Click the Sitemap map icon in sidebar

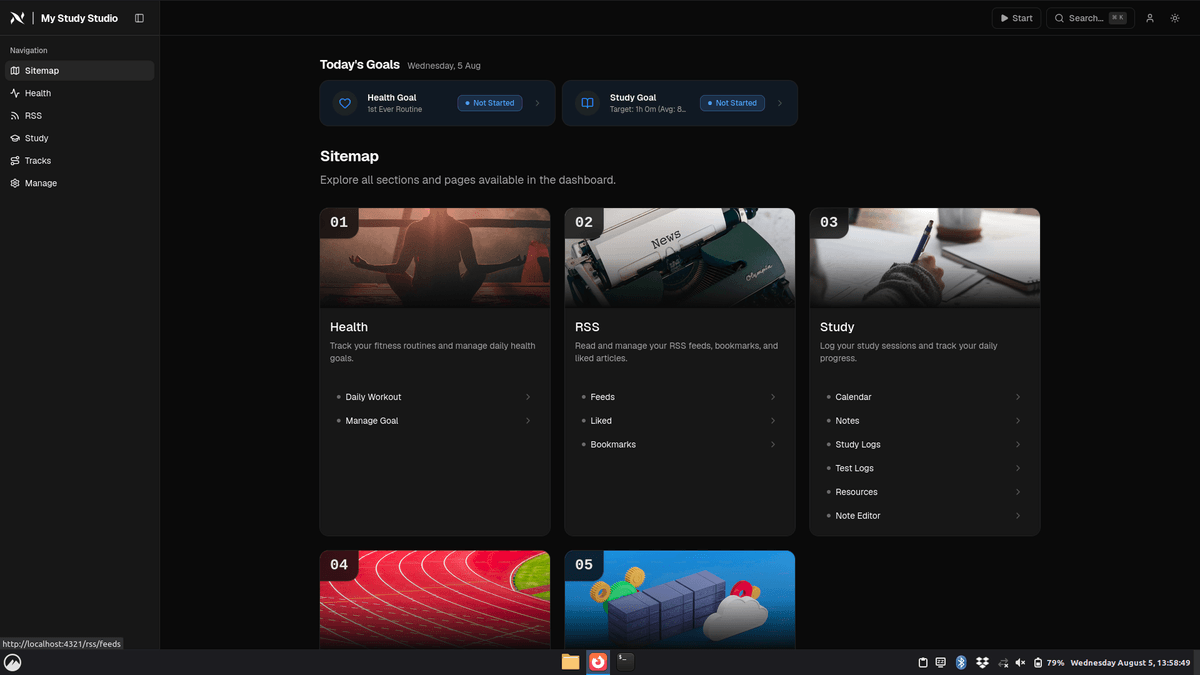tap(15, 71)
